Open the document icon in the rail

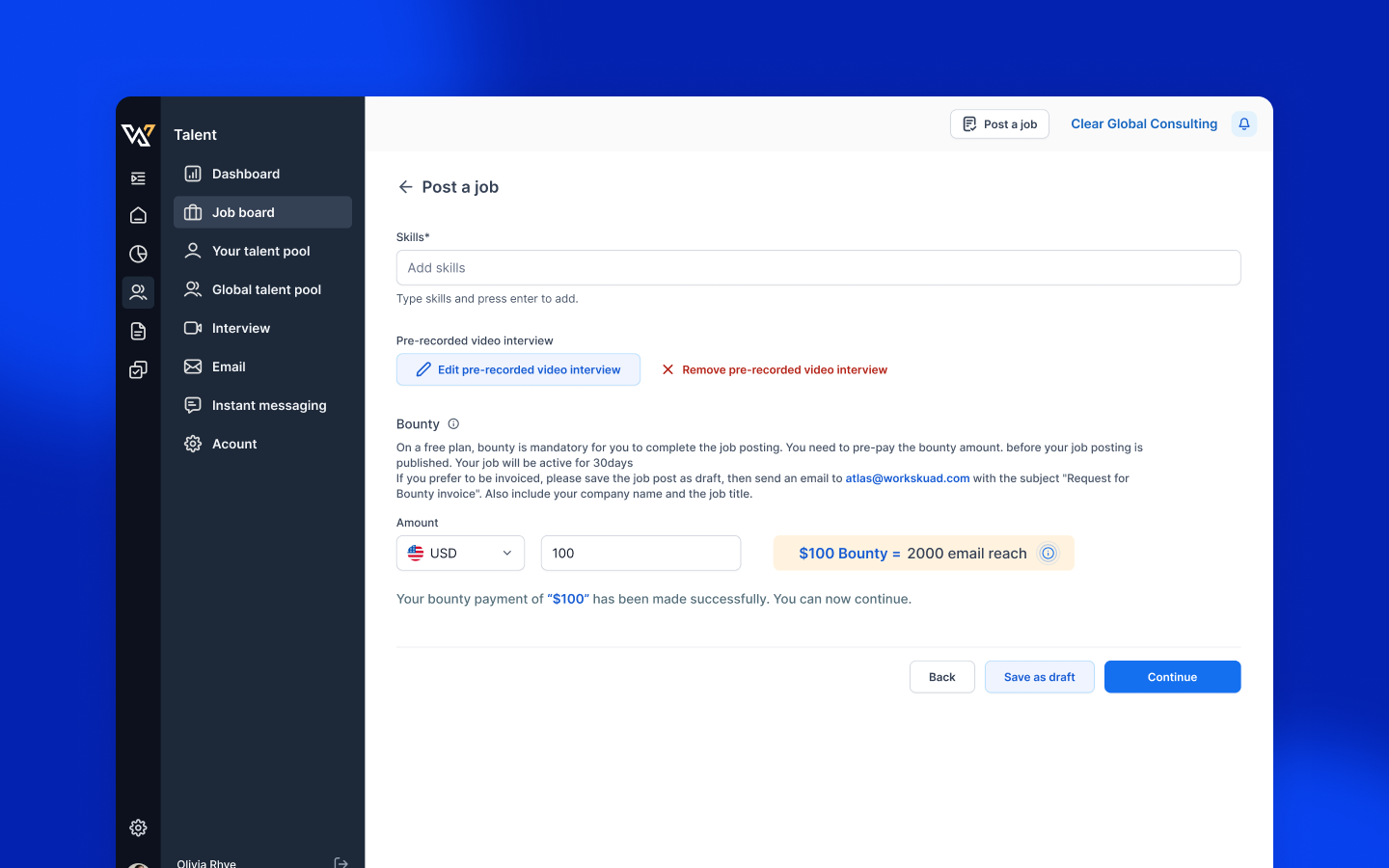138,331
